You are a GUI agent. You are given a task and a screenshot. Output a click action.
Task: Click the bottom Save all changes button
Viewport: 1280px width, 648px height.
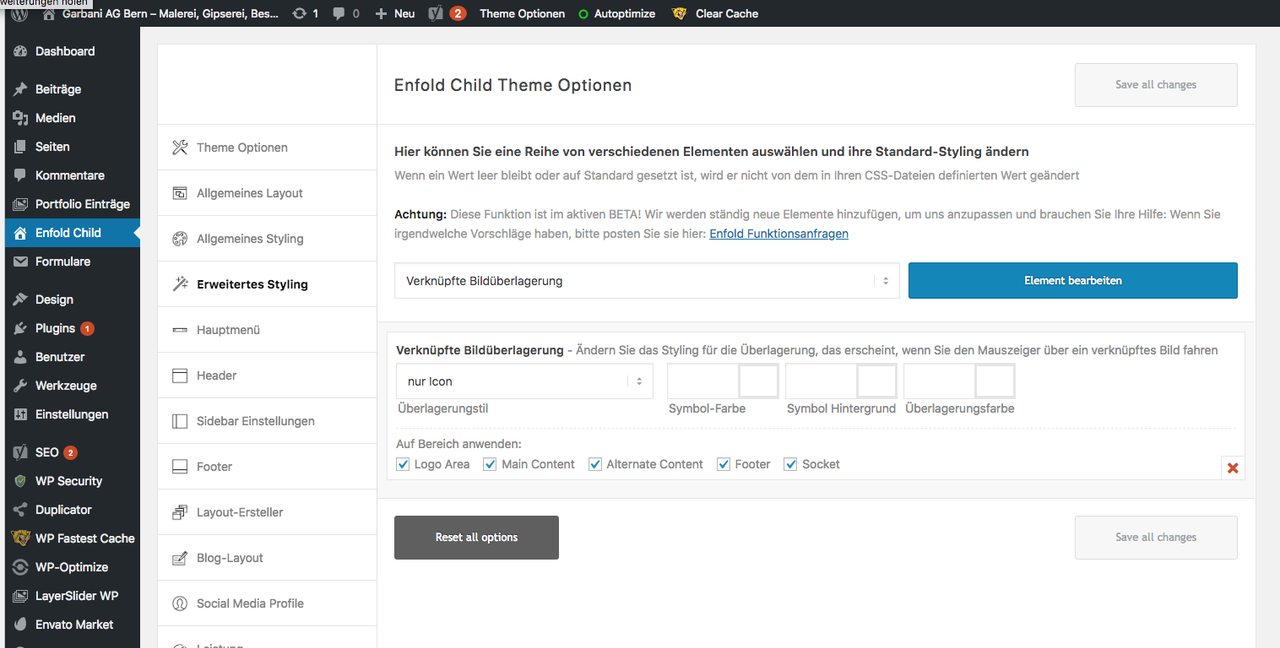[1156, 537]
